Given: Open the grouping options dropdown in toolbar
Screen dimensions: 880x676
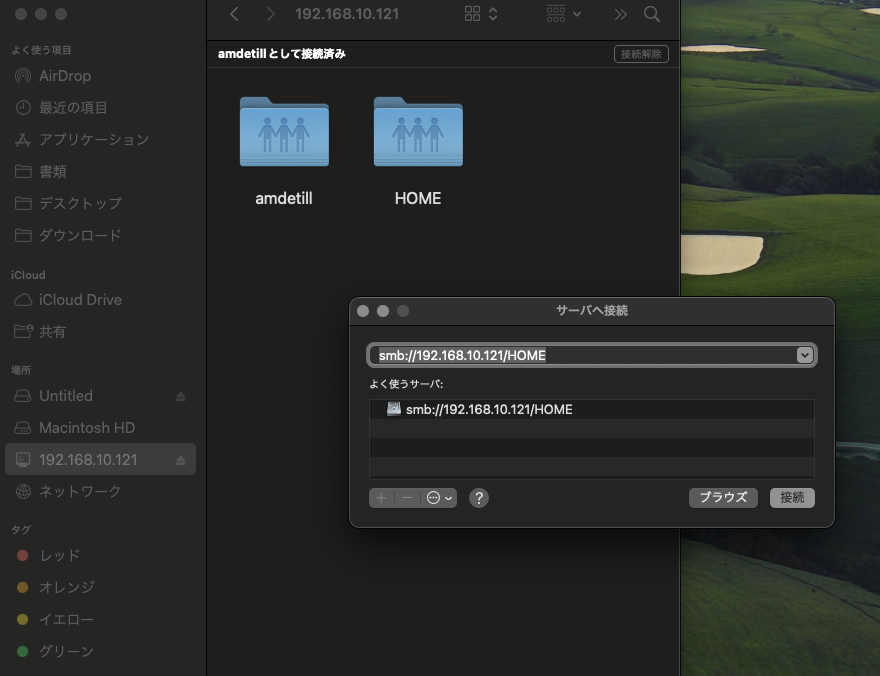Looking at the screenshot, I should (x=565, y=14).
